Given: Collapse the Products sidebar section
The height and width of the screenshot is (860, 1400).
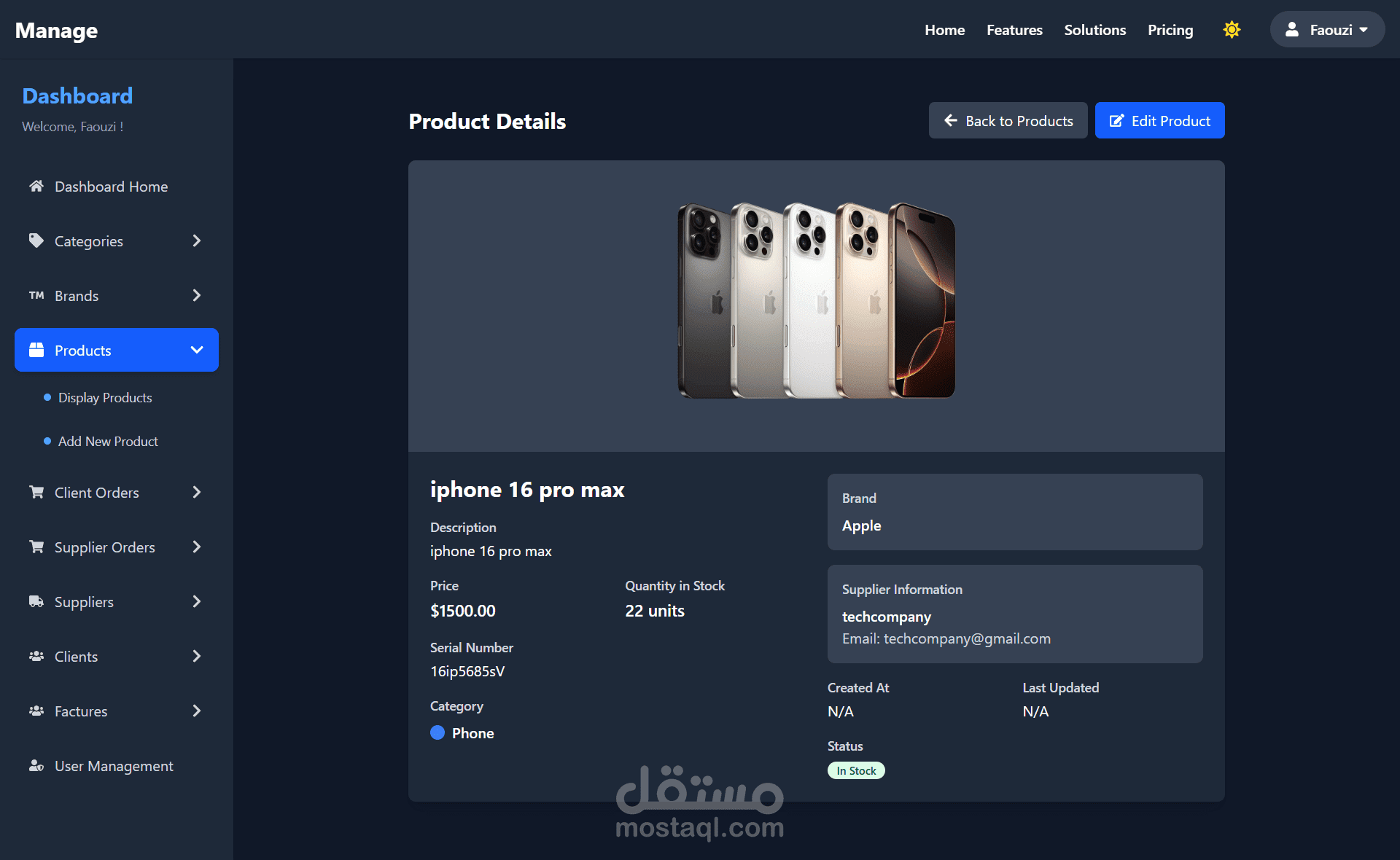Looking at the screenshot, I should [196, 350].
